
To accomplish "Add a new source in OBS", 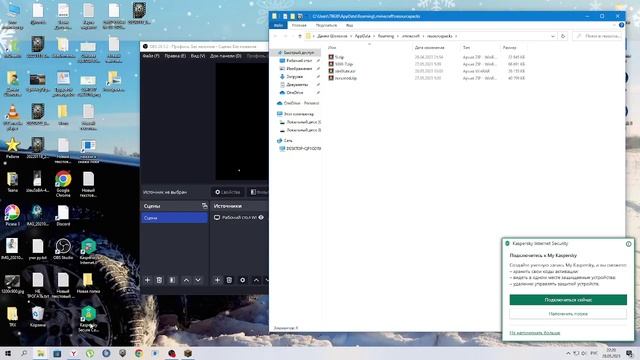I will tap(217, 280).
